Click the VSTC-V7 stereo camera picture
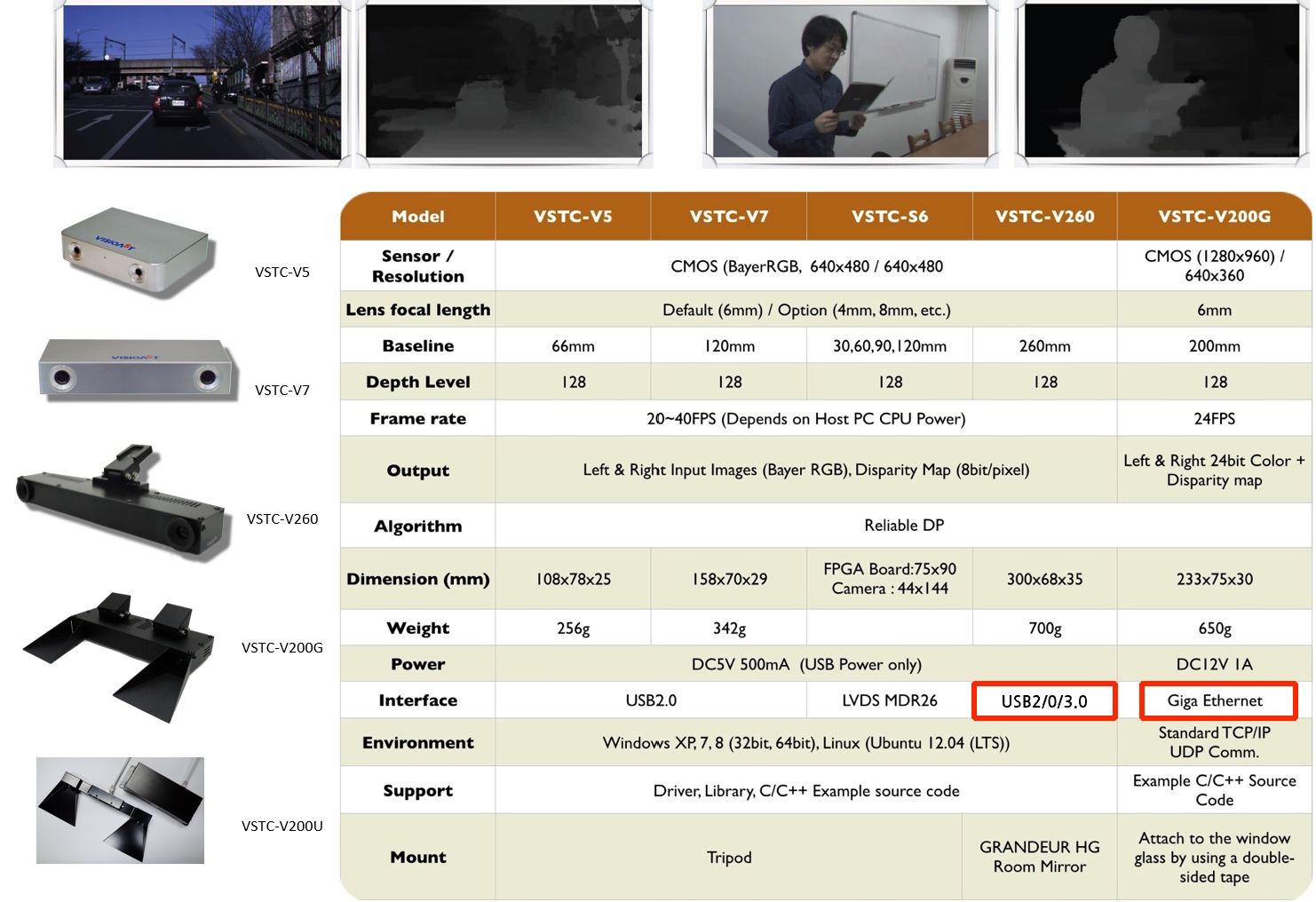 [138, 369]
